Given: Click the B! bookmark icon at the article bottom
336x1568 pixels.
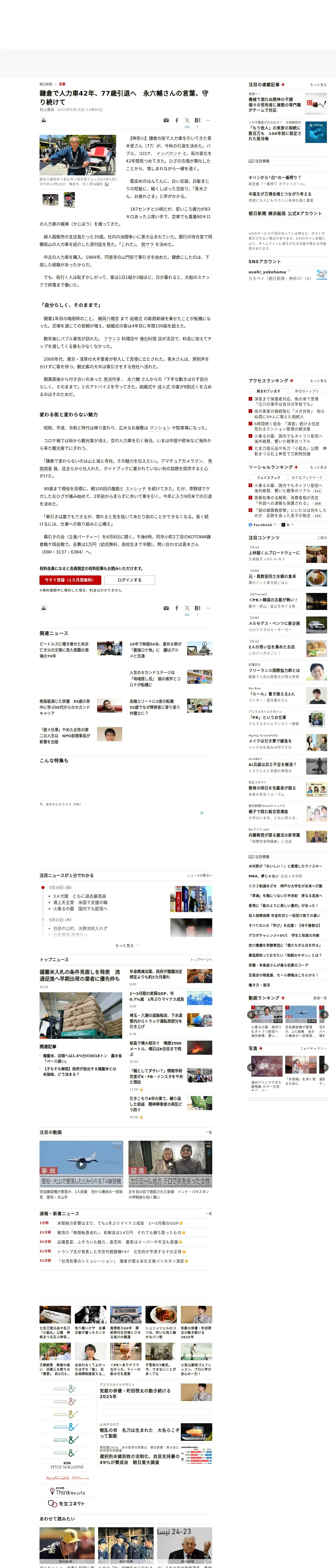Looking at the screenshot, I should (x=198, y=608).
